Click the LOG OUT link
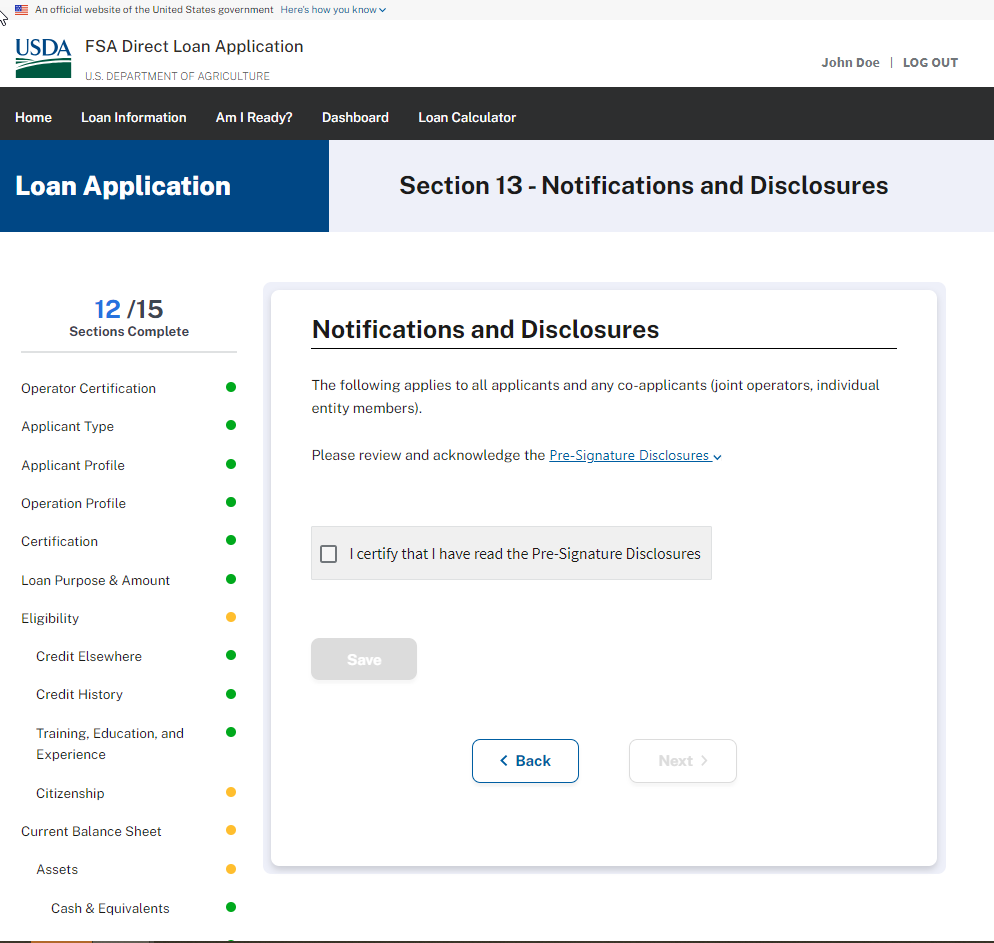 930,62
